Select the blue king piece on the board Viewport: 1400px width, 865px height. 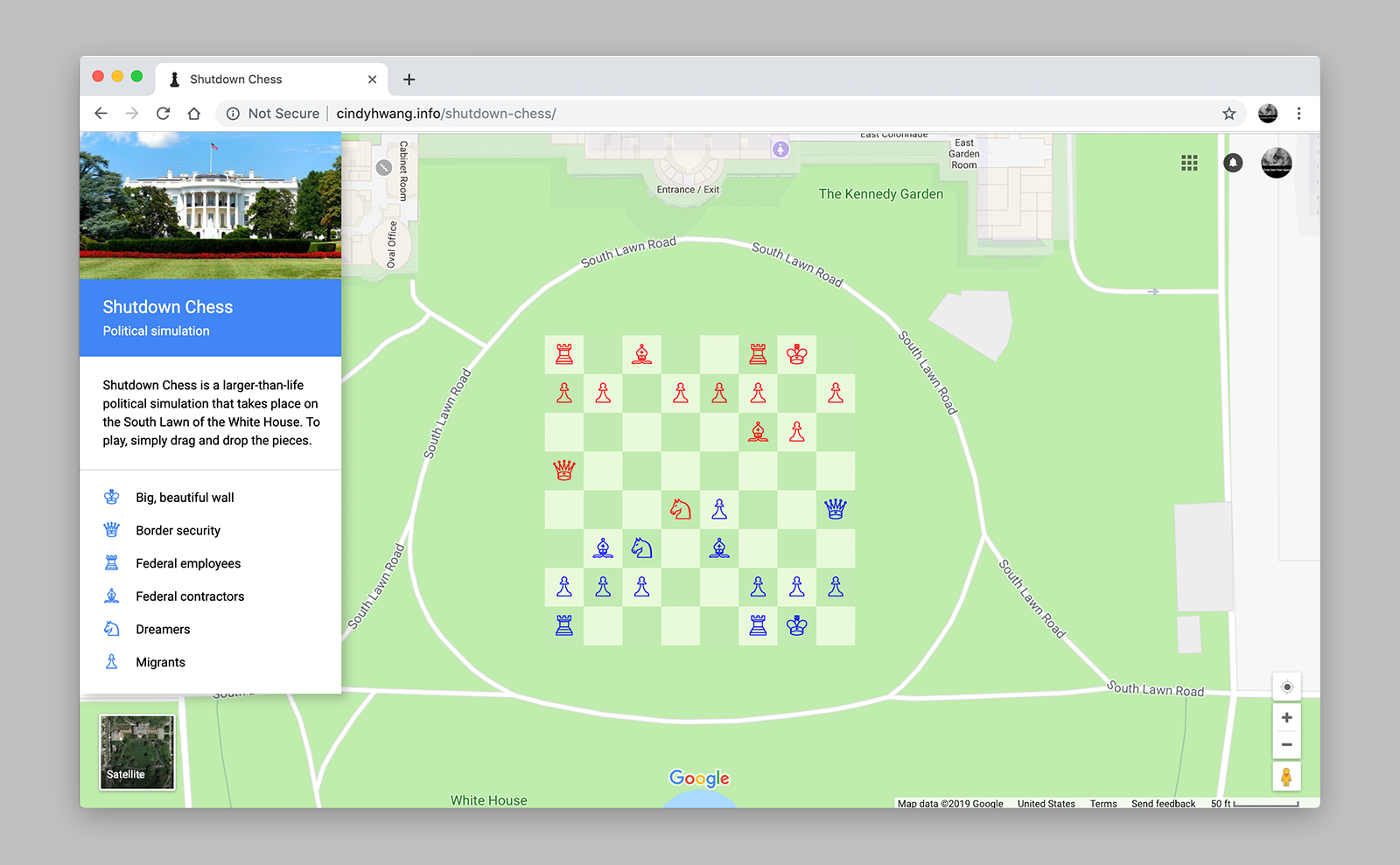click(796, 625)
